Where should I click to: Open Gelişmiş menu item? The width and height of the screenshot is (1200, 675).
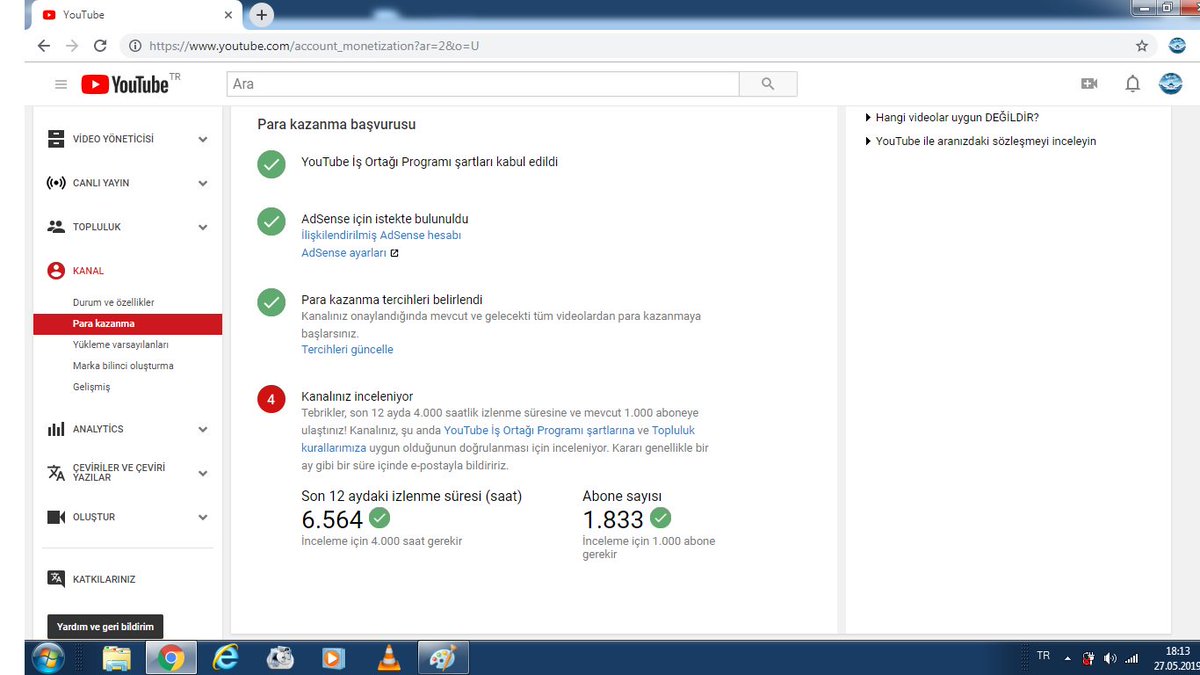tap(91, 387)
